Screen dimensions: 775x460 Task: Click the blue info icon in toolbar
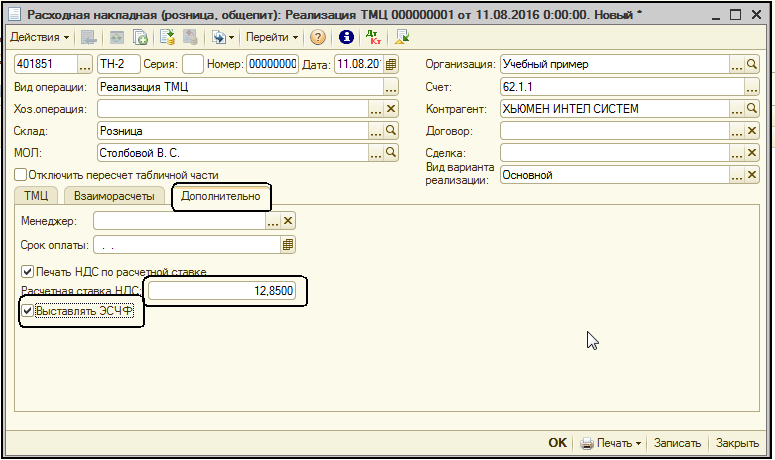346,37
